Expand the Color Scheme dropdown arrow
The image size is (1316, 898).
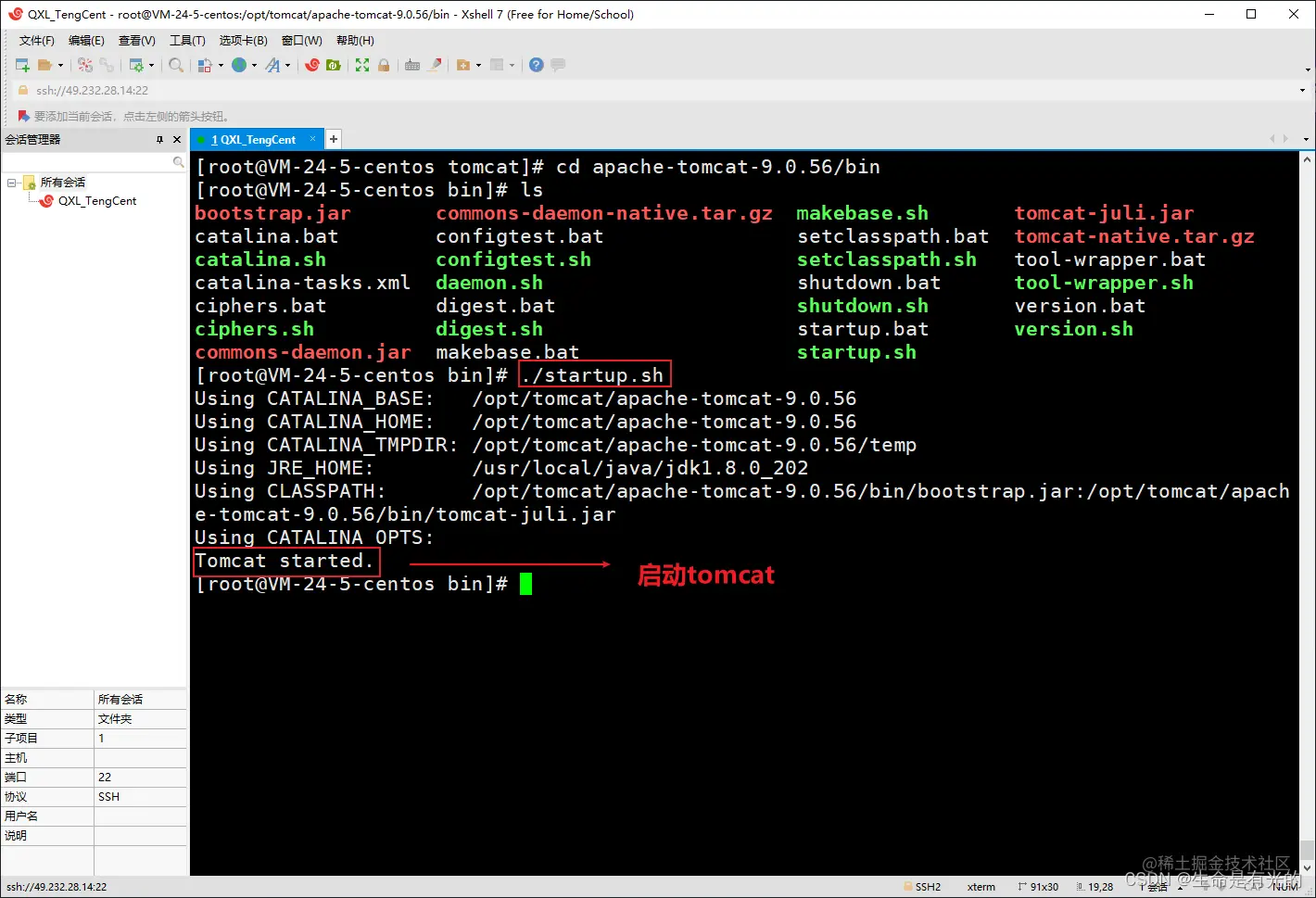[221, 65]
